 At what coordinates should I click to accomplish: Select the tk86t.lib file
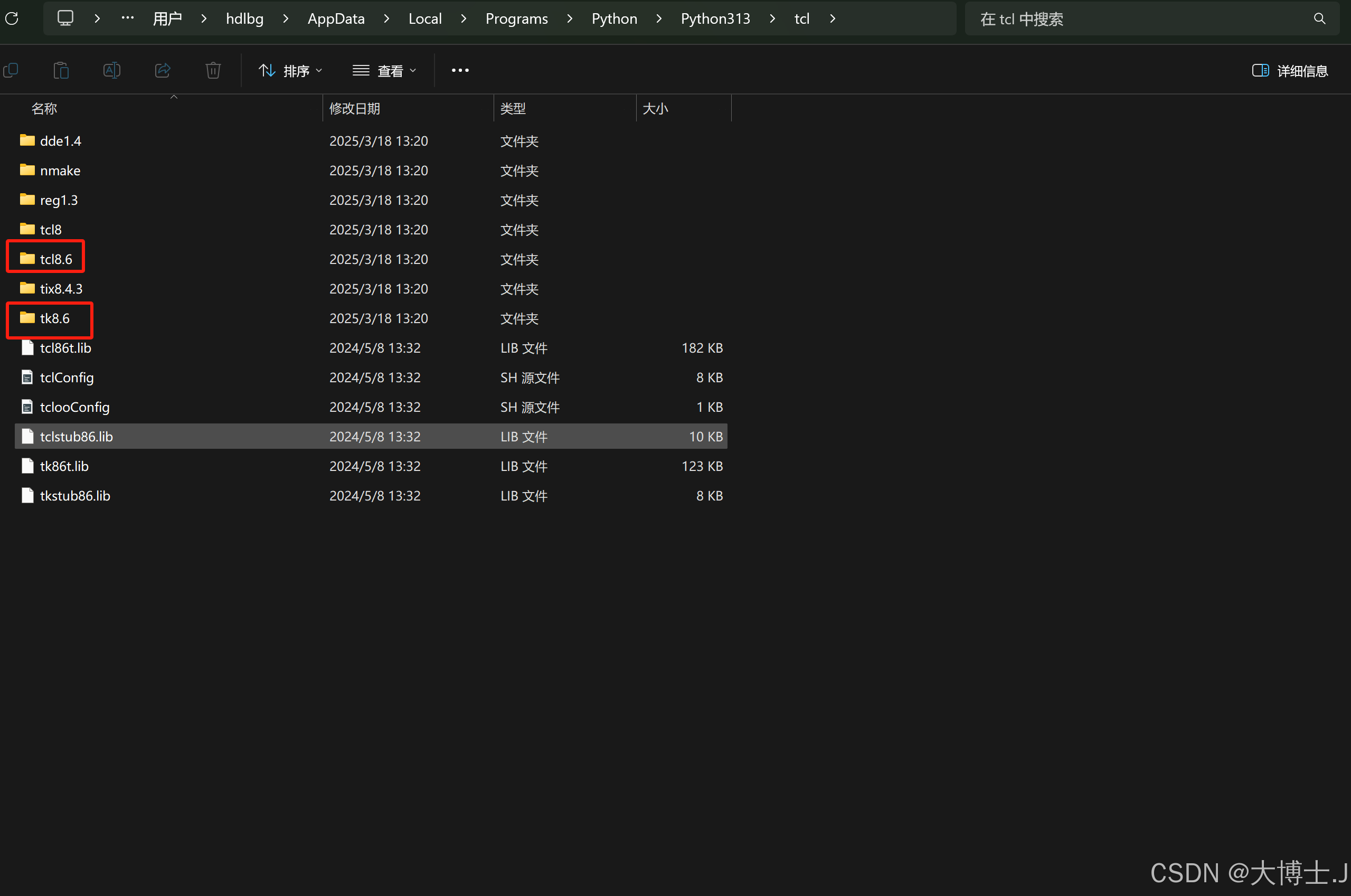pyautogui.click(x=64, y=466)
